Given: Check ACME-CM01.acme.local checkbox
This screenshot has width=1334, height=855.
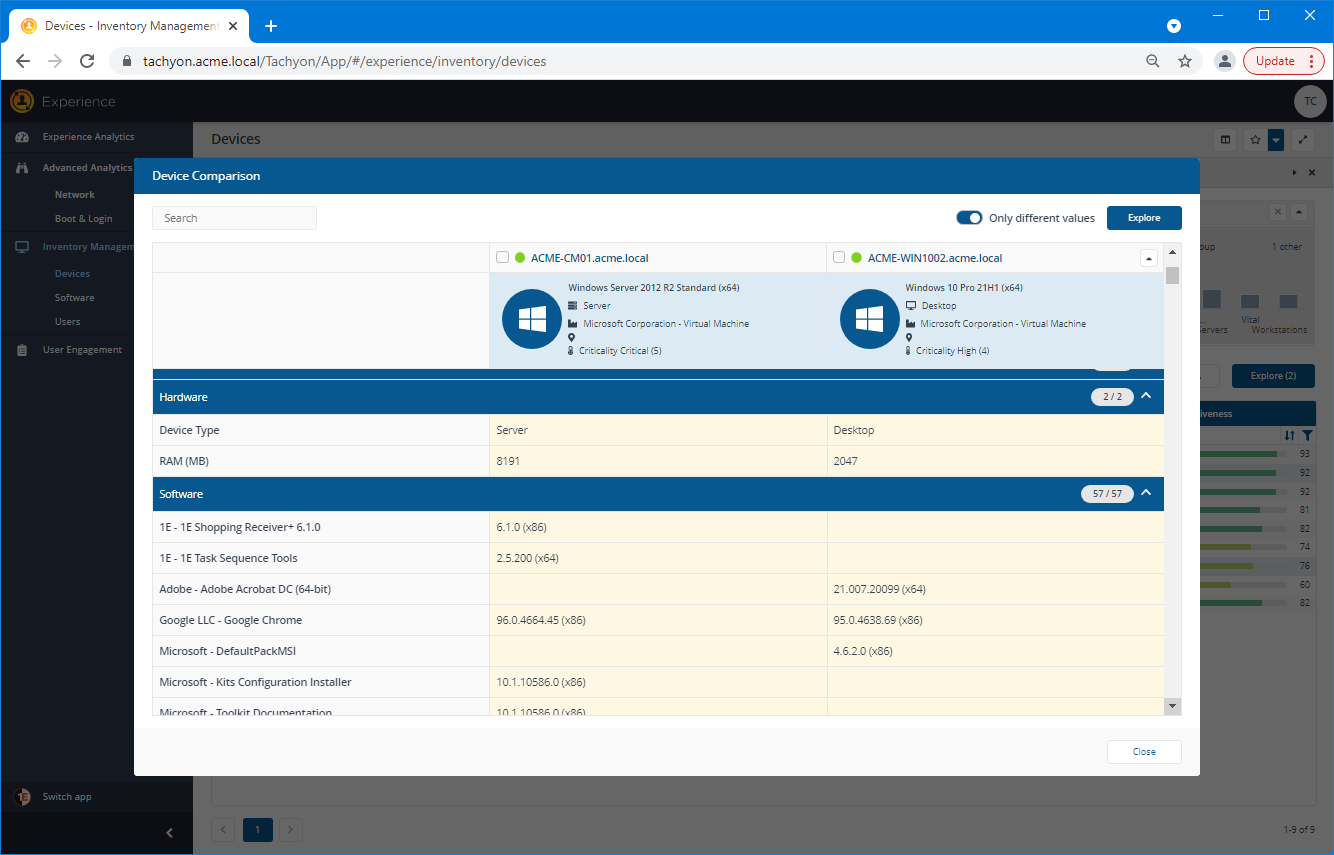Looking at the screenshot, I should click(x=503, y=257).
